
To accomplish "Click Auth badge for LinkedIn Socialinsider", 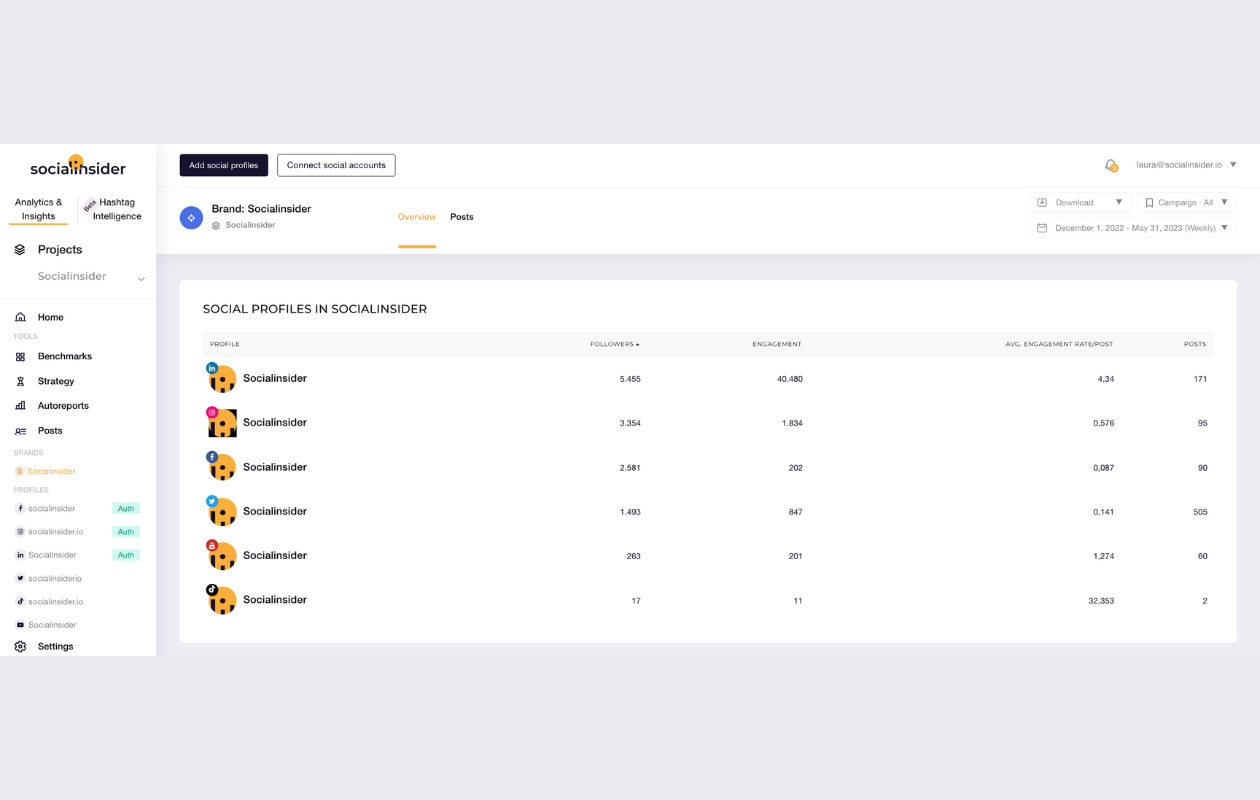I will (x=126, y=555).
